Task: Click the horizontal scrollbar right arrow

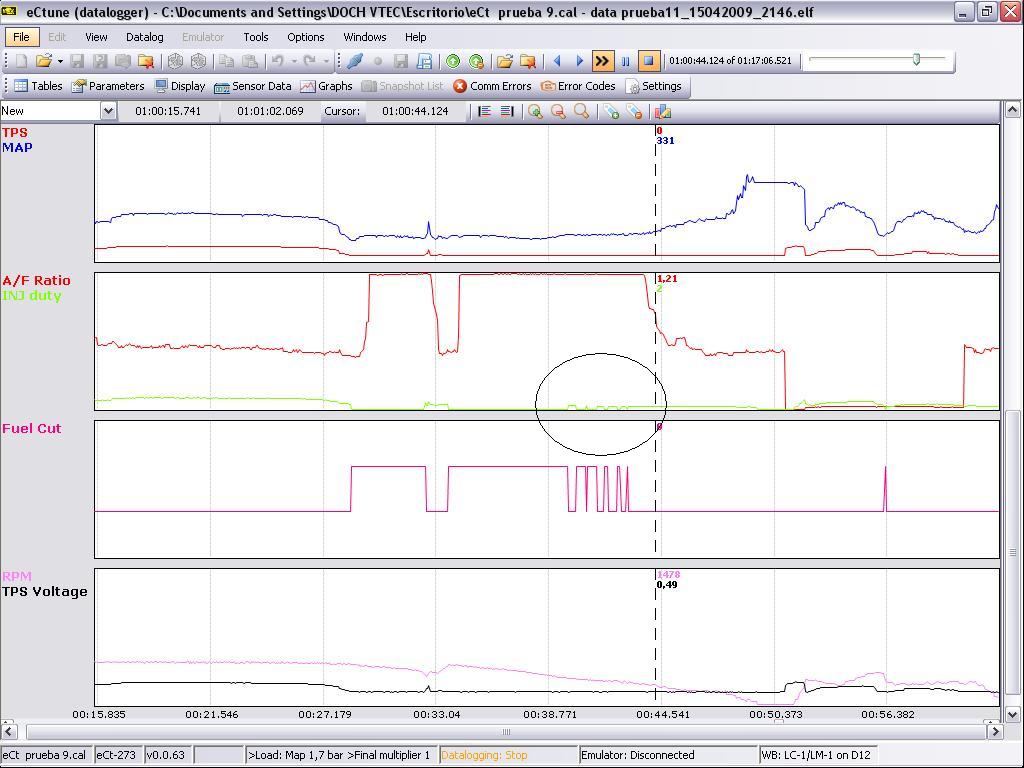Action: pyautogui.click(x=995, y=731)
